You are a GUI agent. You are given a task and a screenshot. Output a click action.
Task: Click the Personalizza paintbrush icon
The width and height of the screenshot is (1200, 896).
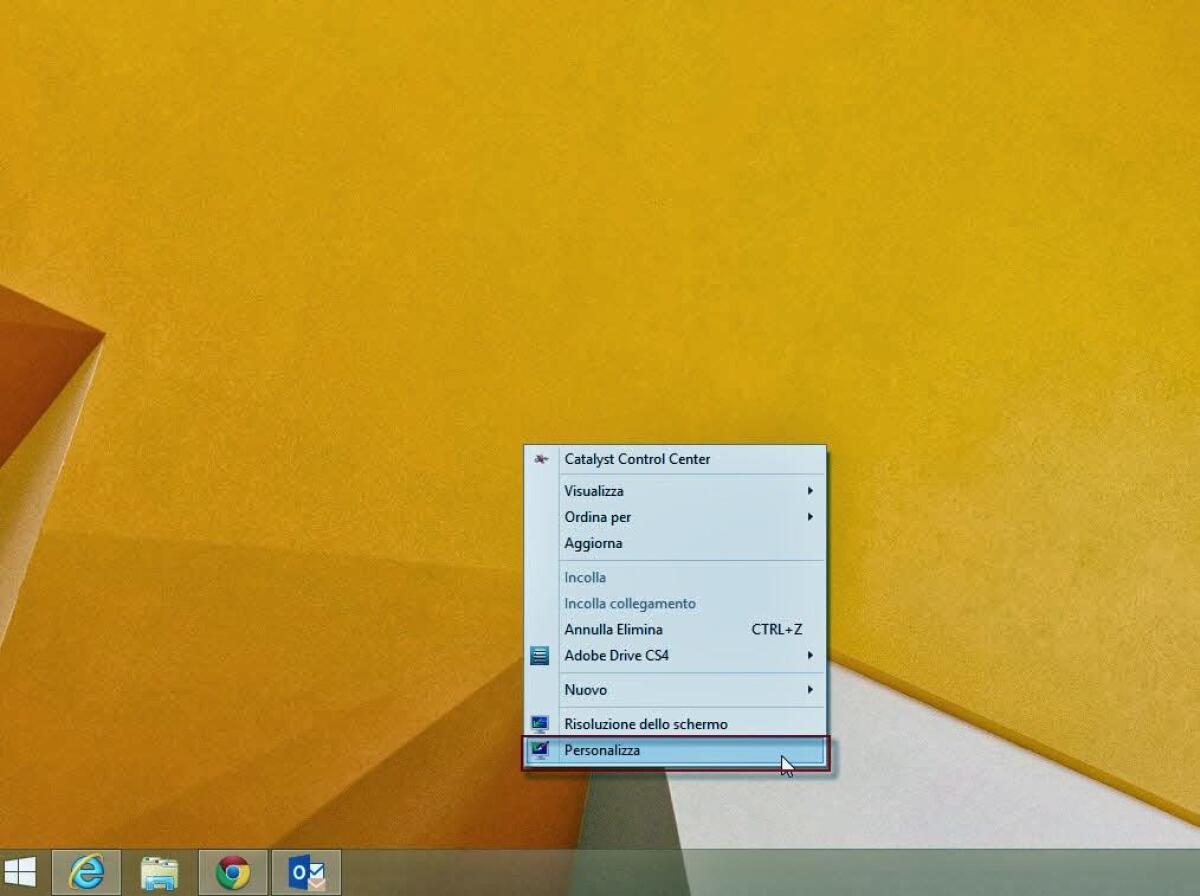pos(539,750)
